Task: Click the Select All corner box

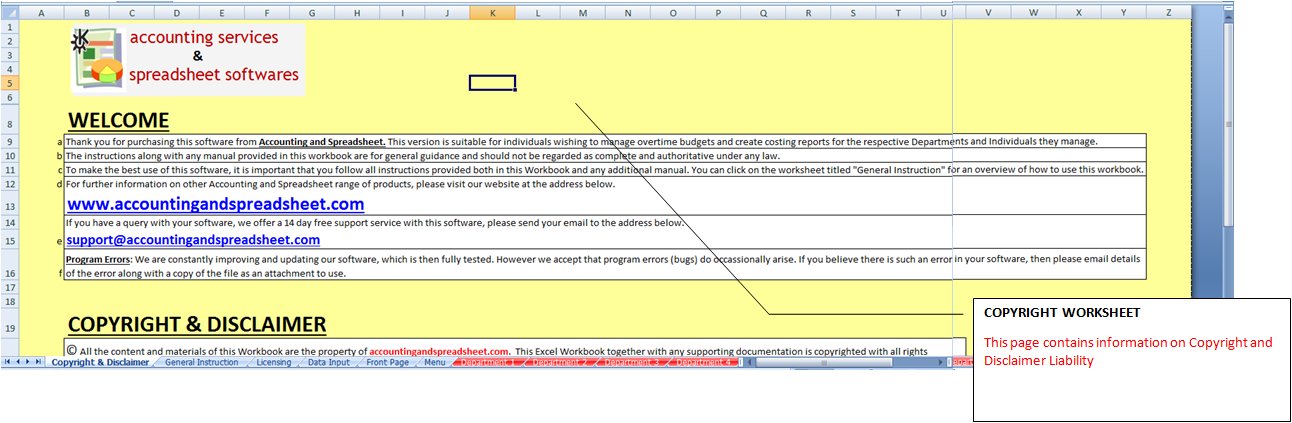Action: coord(9,13)
